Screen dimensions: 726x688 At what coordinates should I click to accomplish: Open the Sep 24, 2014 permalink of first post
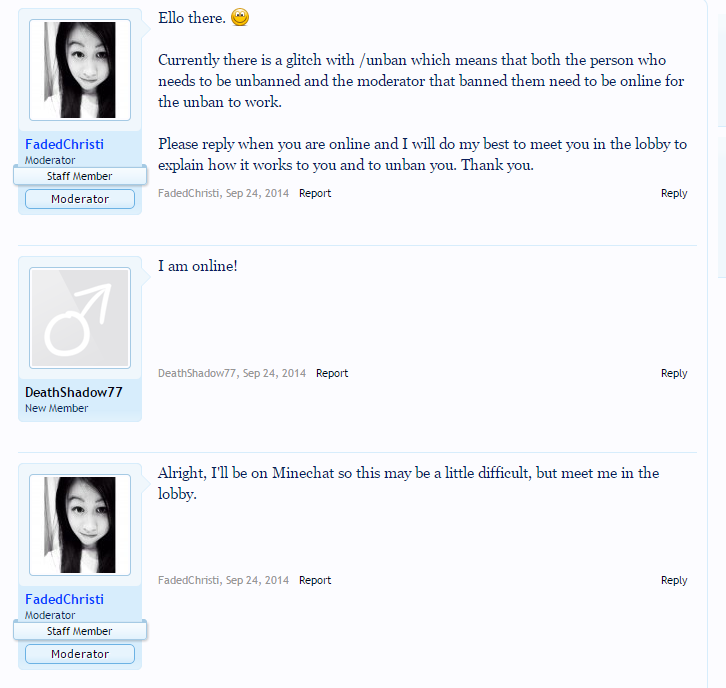click(257, 193)
